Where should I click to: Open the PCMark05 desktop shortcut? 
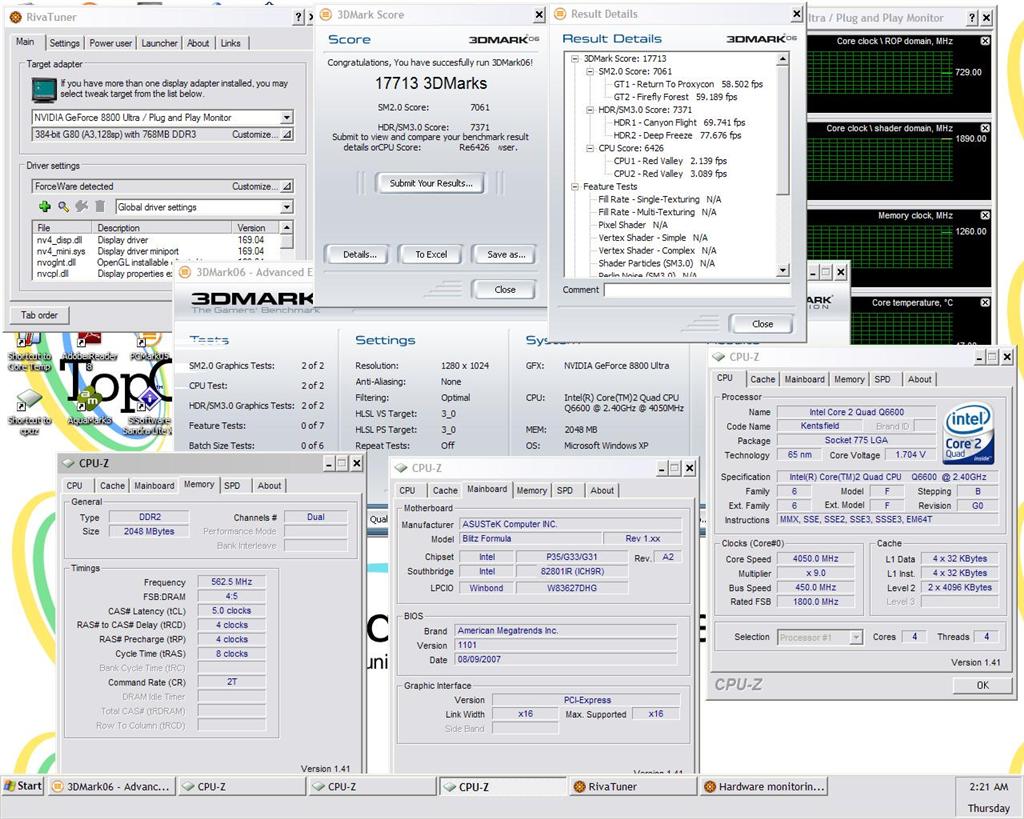point(150,348)
